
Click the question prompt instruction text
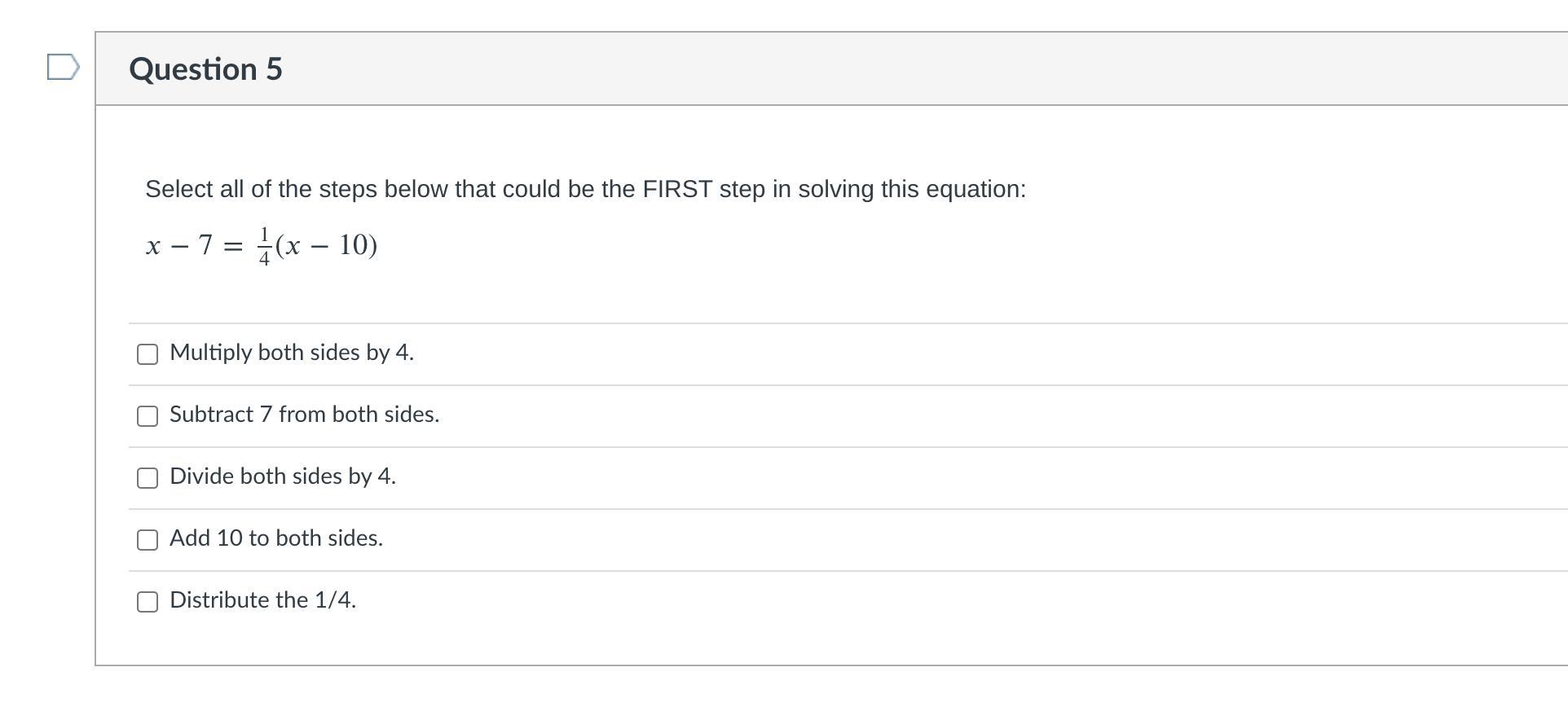coord(585,189)
